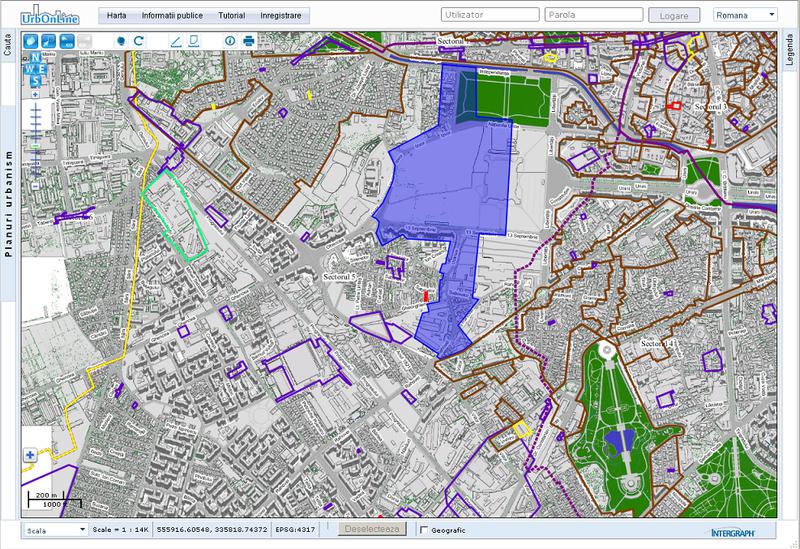Click plus button above zoom slider
Screen dimensions: 800x549
pyautogui.click(x=35, y=96)
